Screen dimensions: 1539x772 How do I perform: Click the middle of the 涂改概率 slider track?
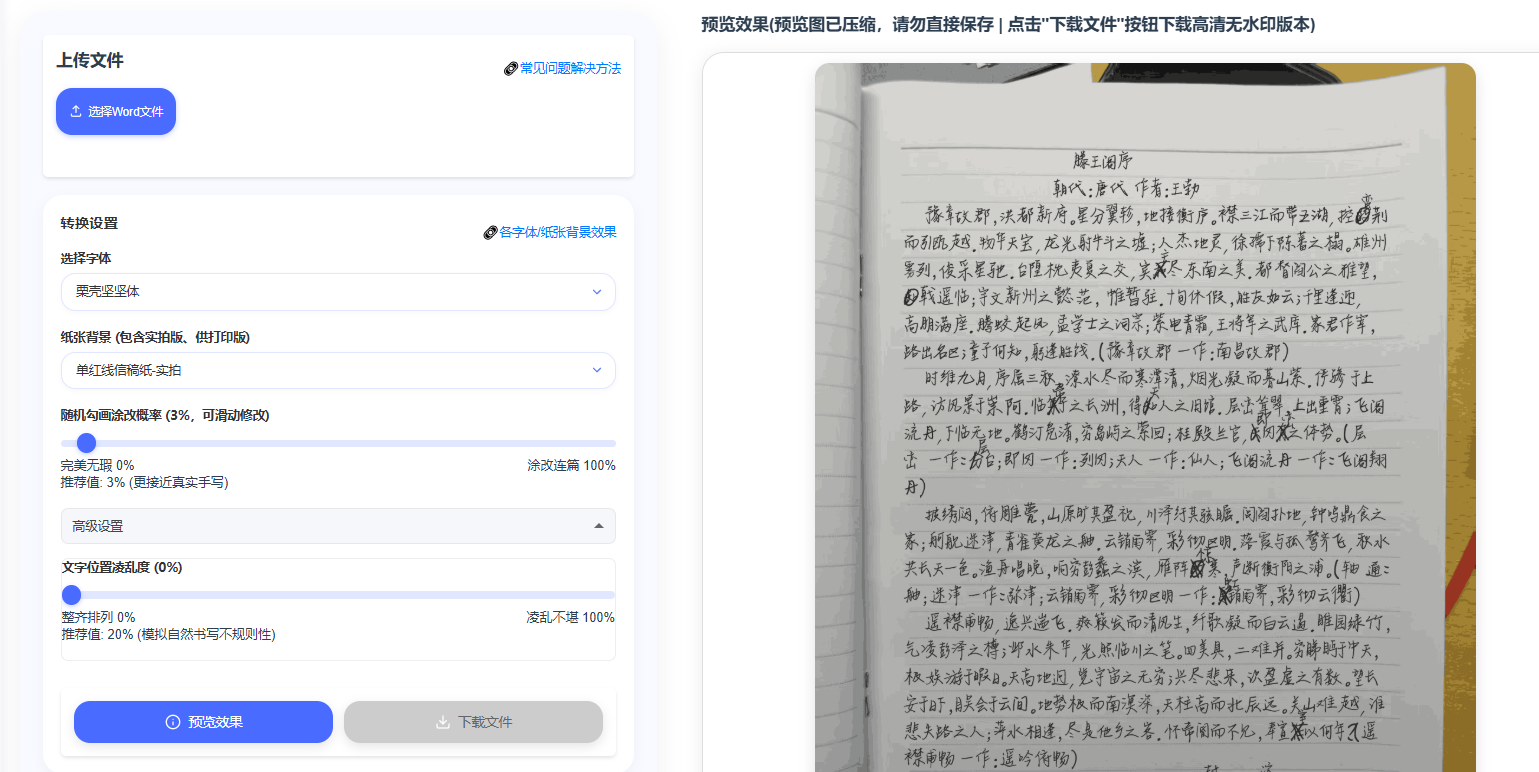point(338,443)
